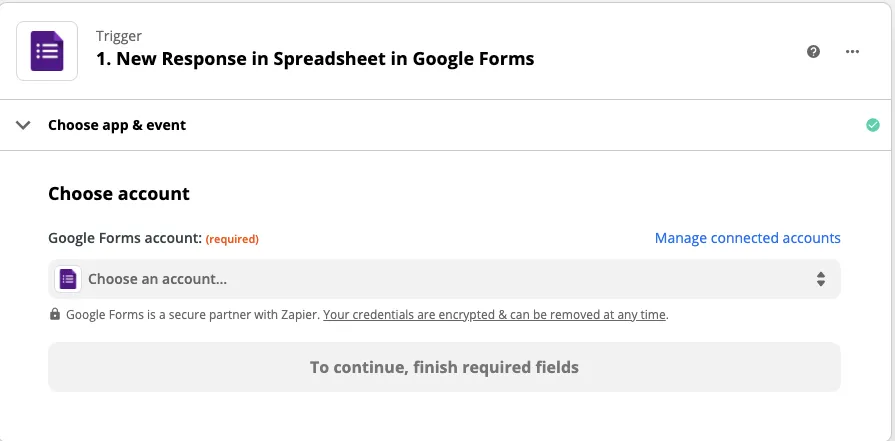
Task: Click "Google Forms is a secure partner" text
Action: click(x=193, y=314)
